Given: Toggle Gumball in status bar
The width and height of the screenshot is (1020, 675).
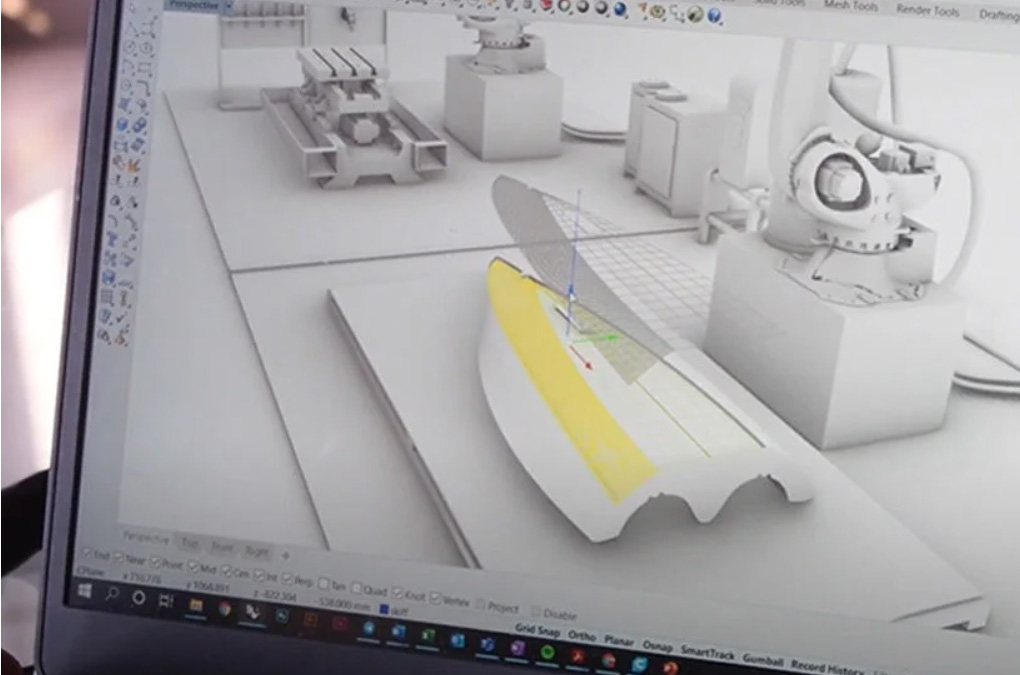Looking at the screenshot, I should [763, 659].
